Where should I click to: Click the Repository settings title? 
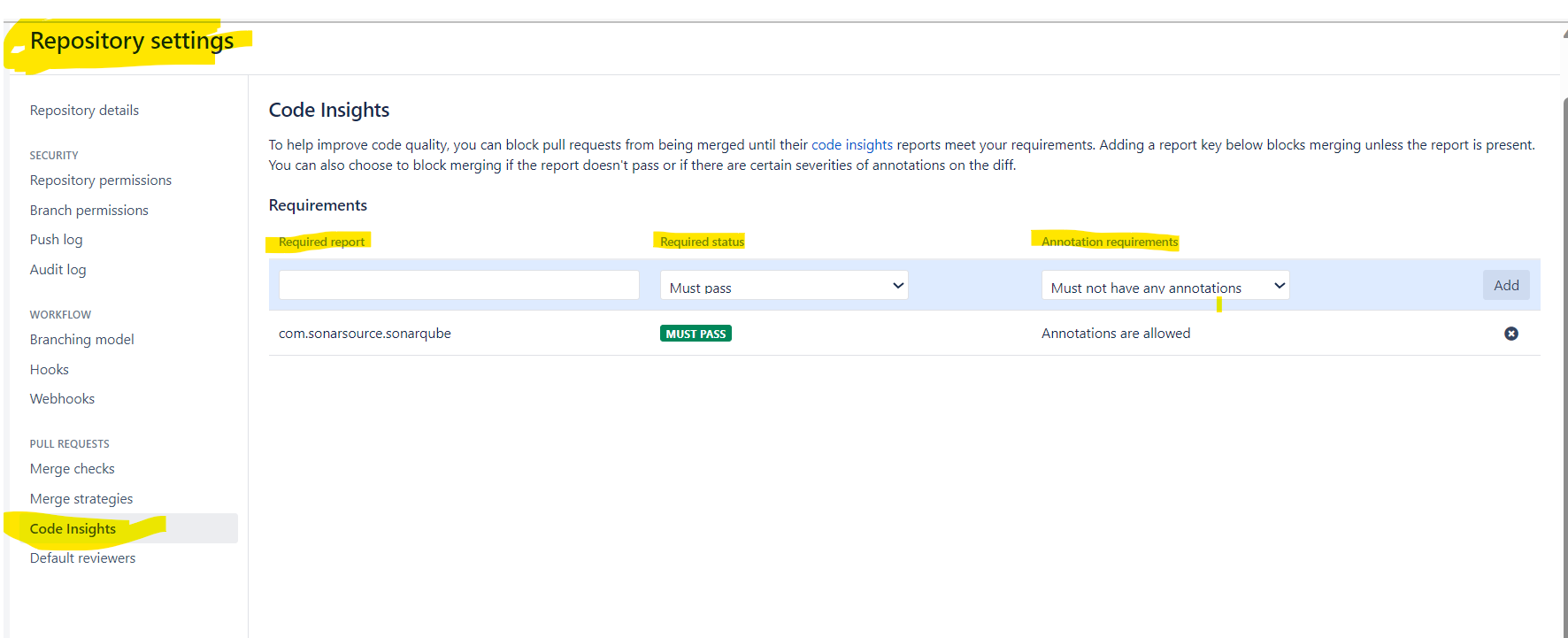132,42
